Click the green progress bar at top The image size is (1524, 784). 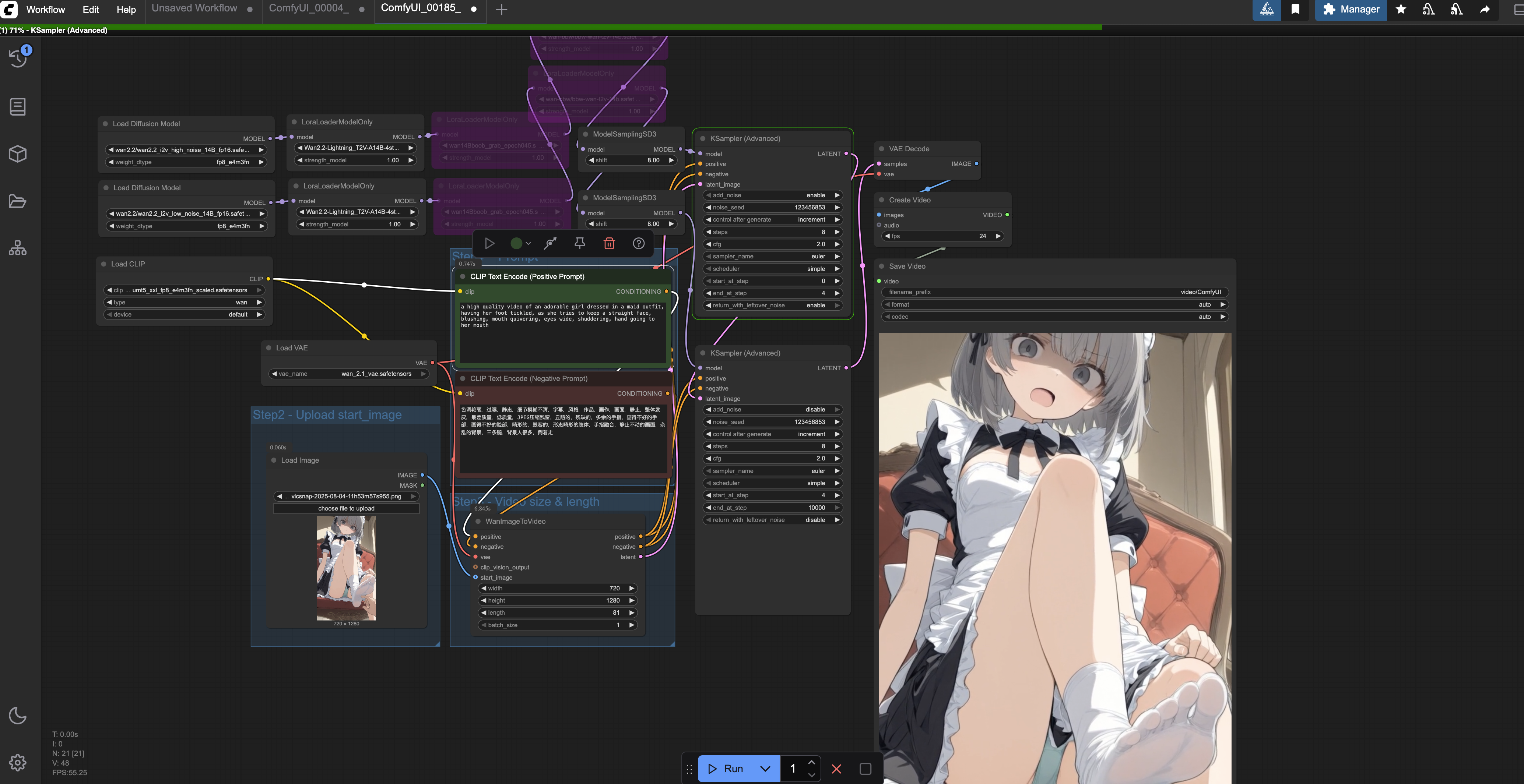(x=550, y=27)
